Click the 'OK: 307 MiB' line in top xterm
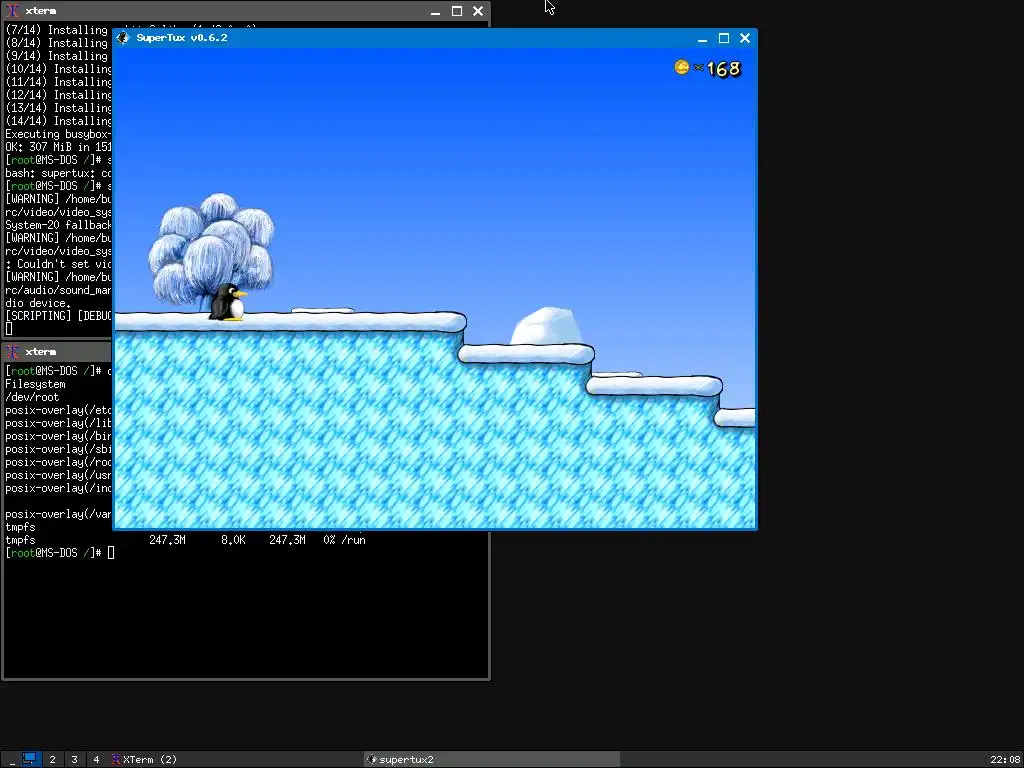 (x=59, y=147)
